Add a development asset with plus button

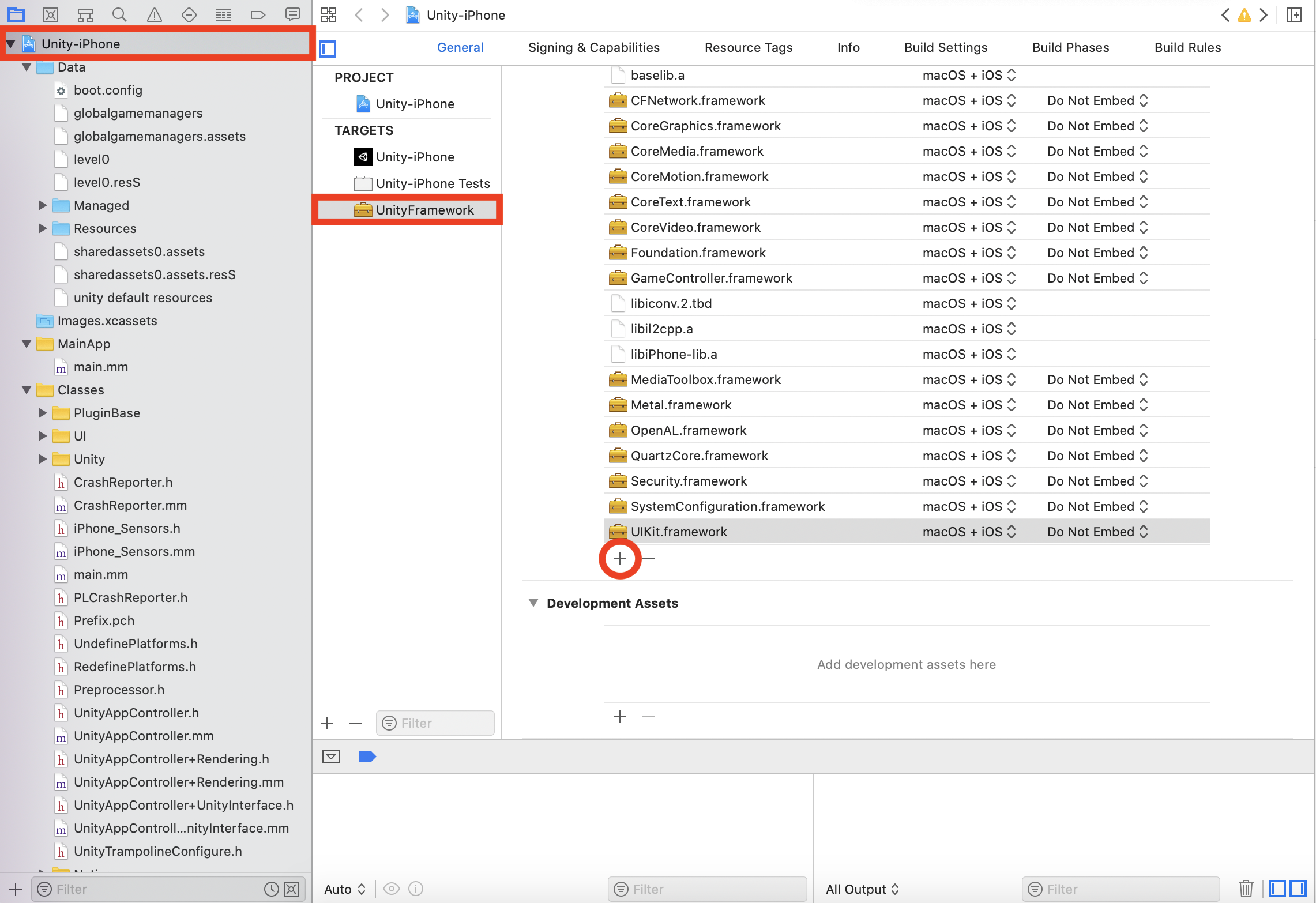click(620, 717)
